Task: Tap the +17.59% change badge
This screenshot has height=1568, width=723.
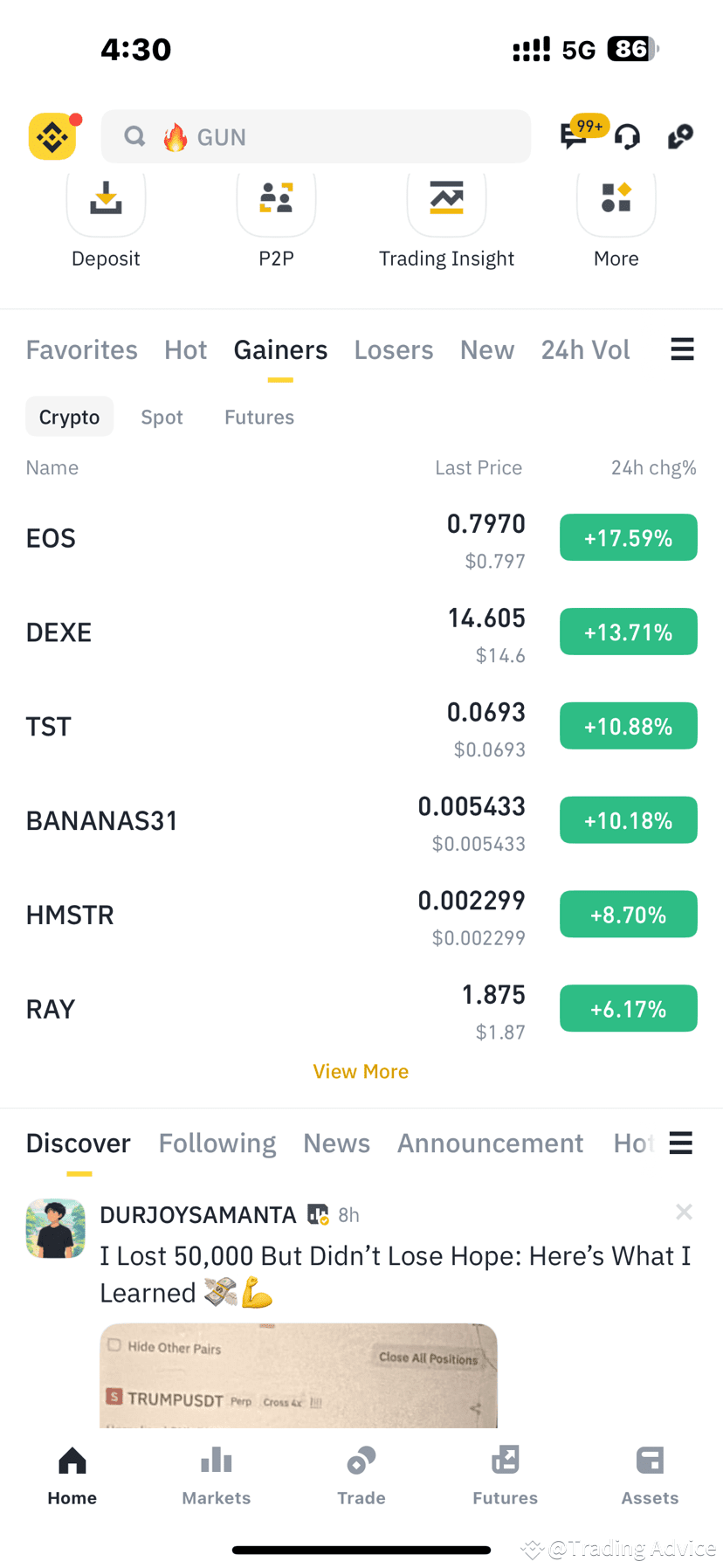Action: (628, 537)
